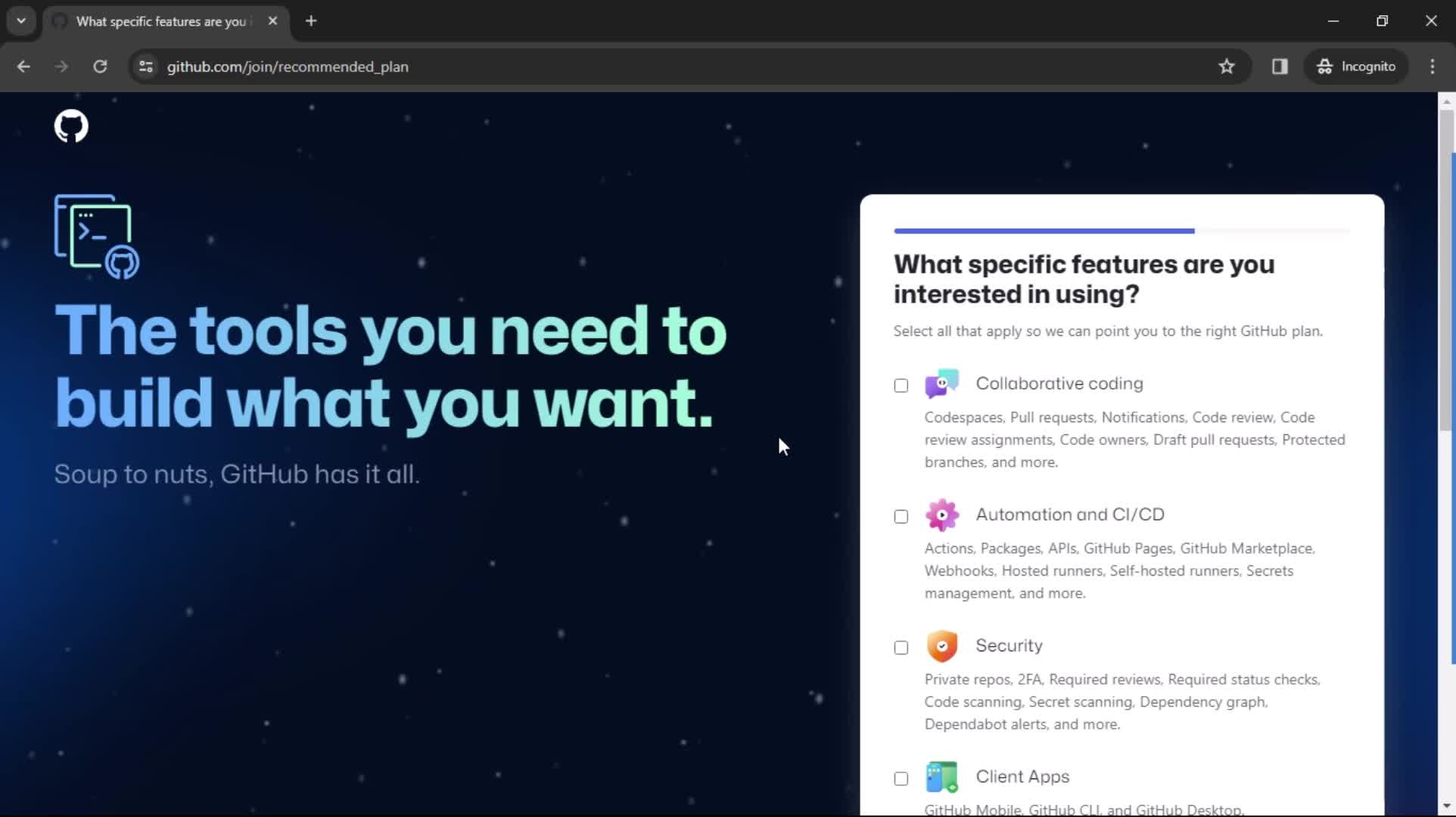Enable the Collaborative coding checkbox

click(x=899, y=384)
